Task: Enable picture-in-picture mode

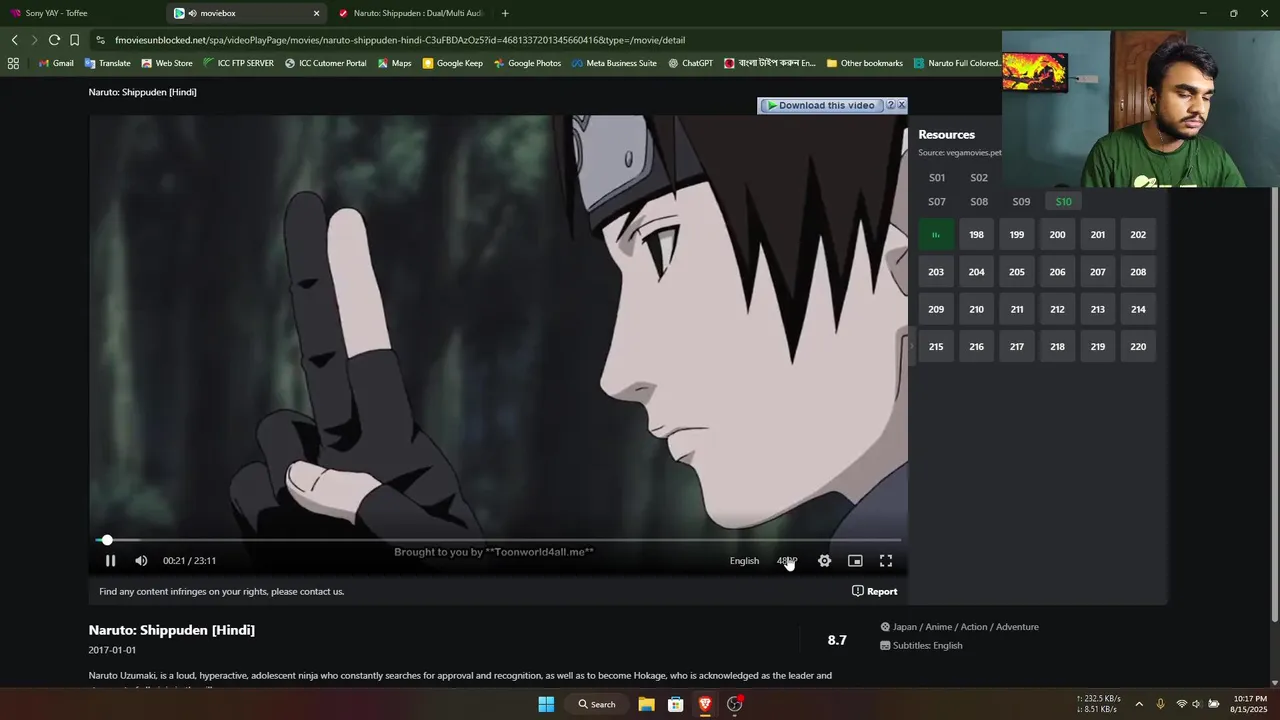Action: 855,561
